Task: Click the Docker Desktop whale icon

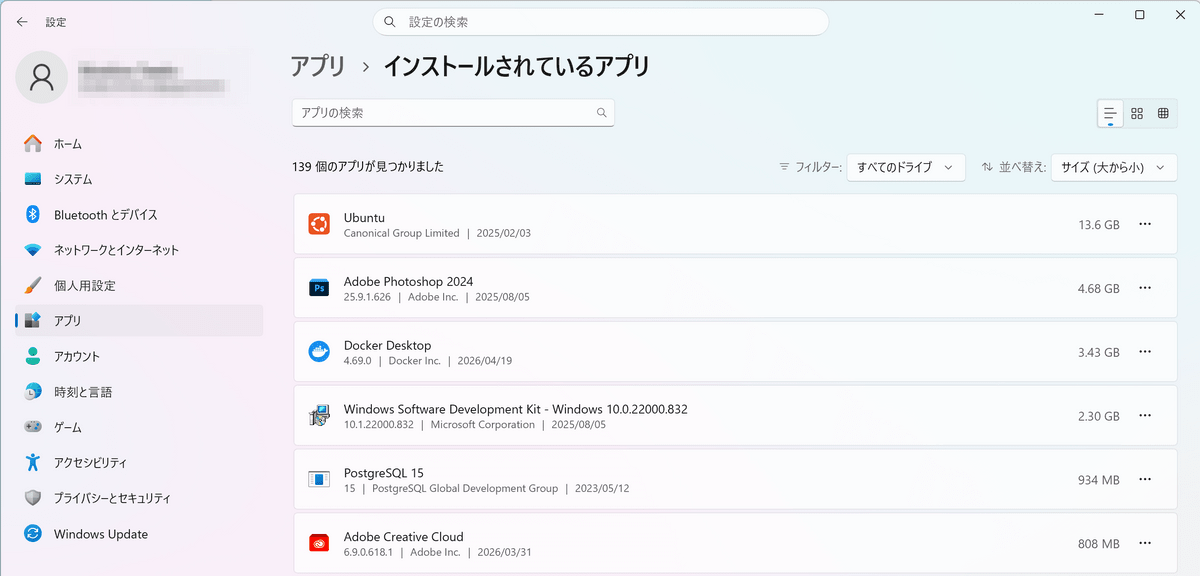Action: click(319, 352)
